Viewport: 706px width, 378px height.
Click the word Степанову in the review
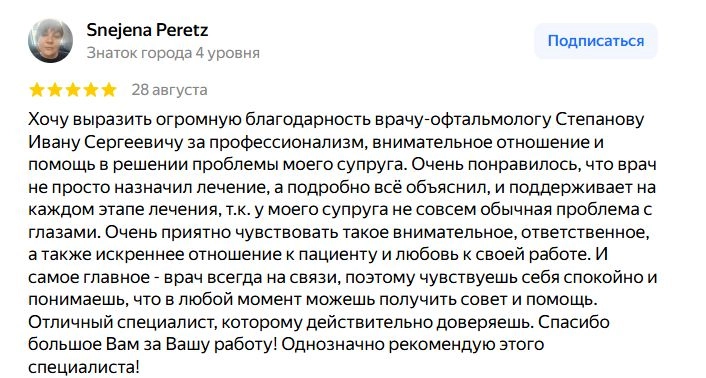click(x=600, y=120)
